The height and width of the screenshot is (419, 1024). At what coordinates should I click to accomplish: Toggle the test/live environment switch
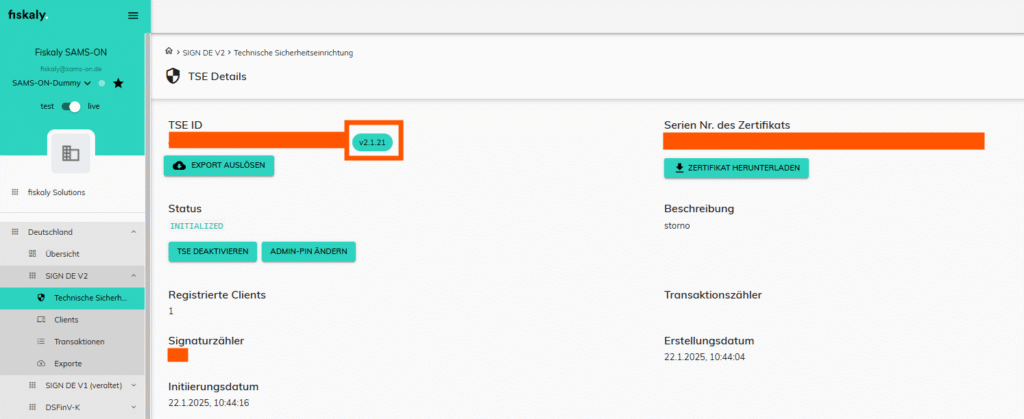point(72,106)
